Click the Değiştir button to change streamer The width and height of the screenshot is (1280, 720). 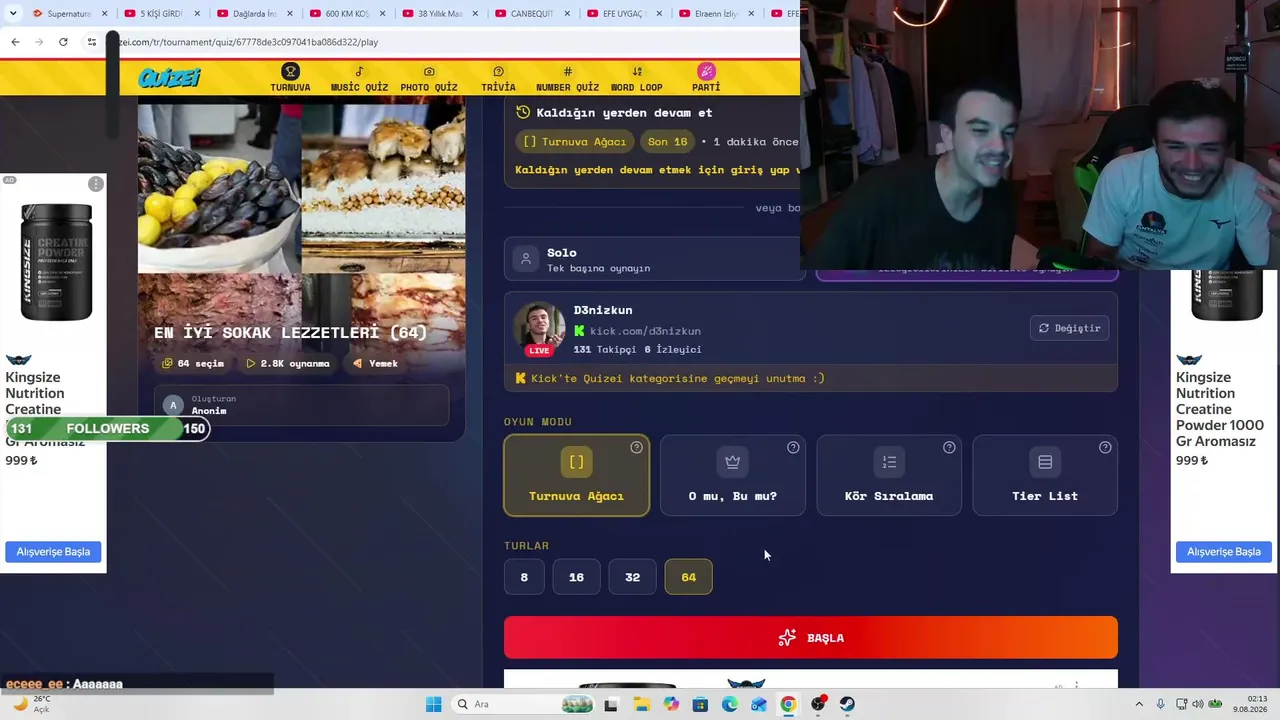(x=1069, y=328)
